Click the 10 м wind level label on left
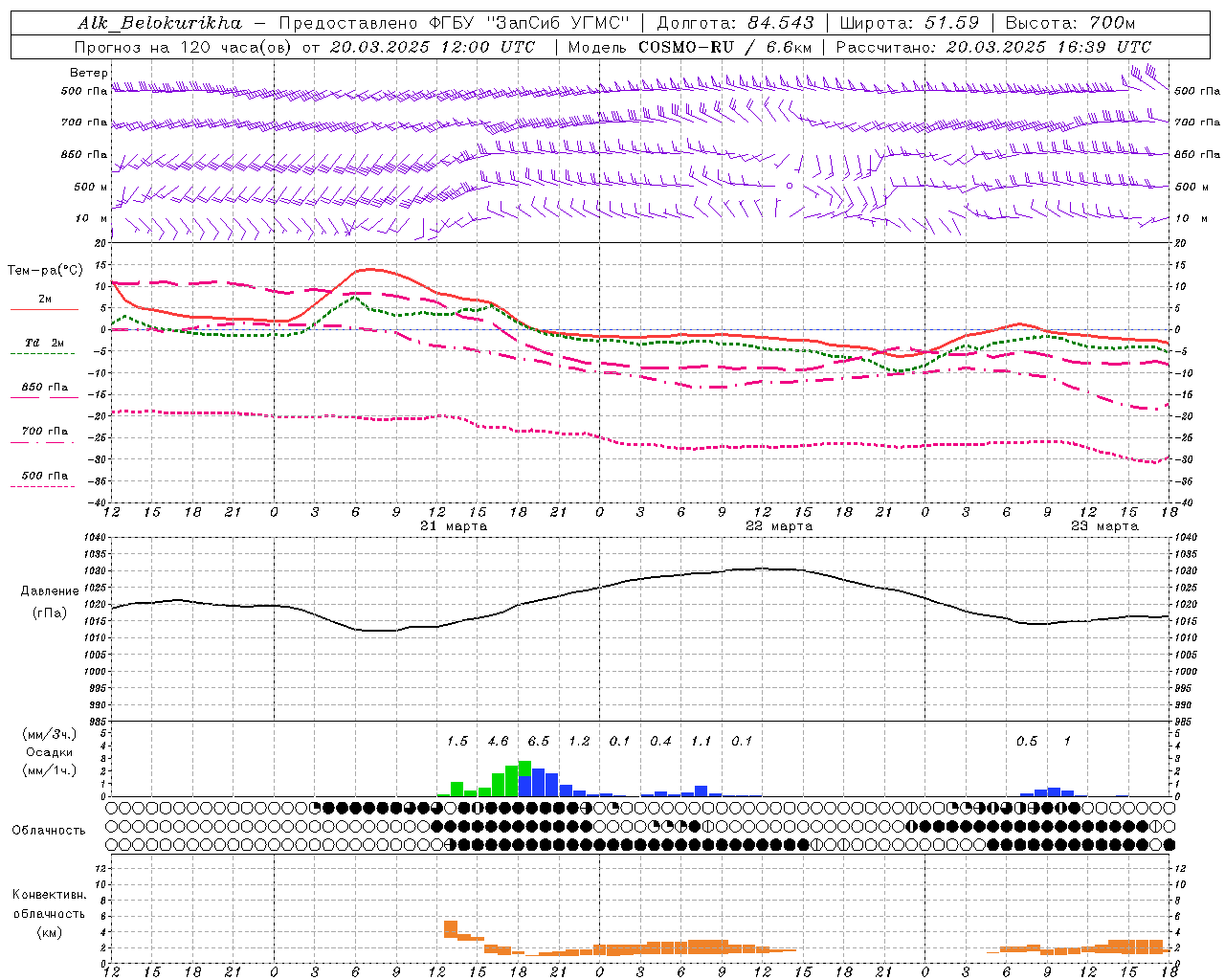 (x=93, y=218)
